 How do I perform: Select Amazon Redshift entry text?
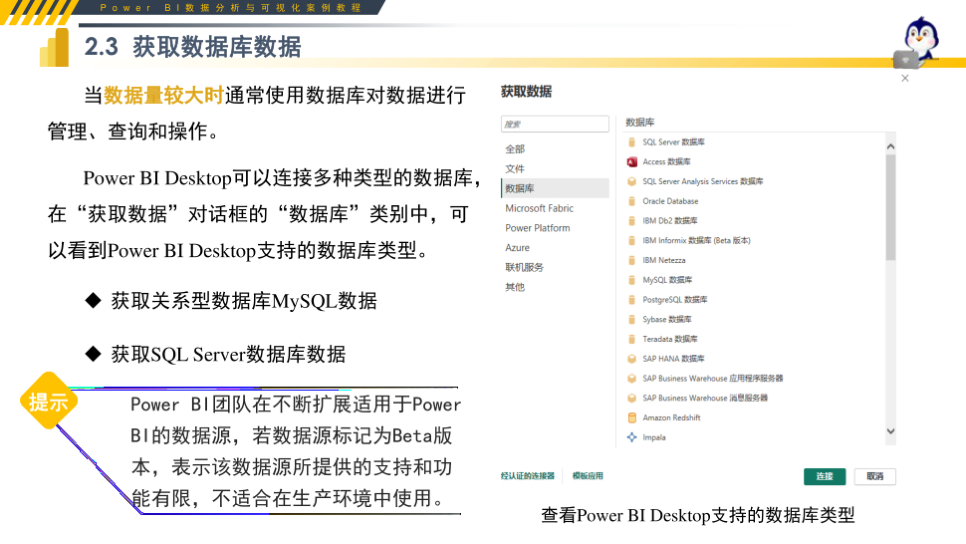672,418
